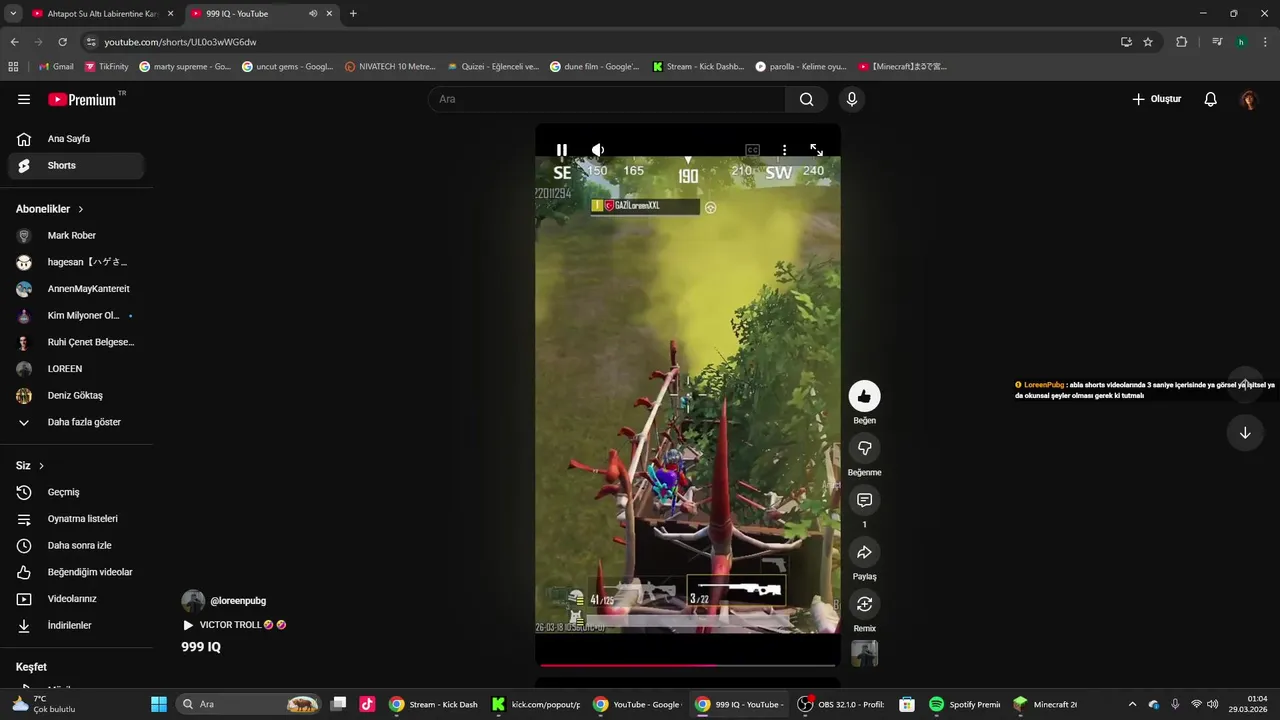The height and width of the screenshot is (720, 1280).
Task: Go to next Short with down arrow
Action: coord(1245,433)
